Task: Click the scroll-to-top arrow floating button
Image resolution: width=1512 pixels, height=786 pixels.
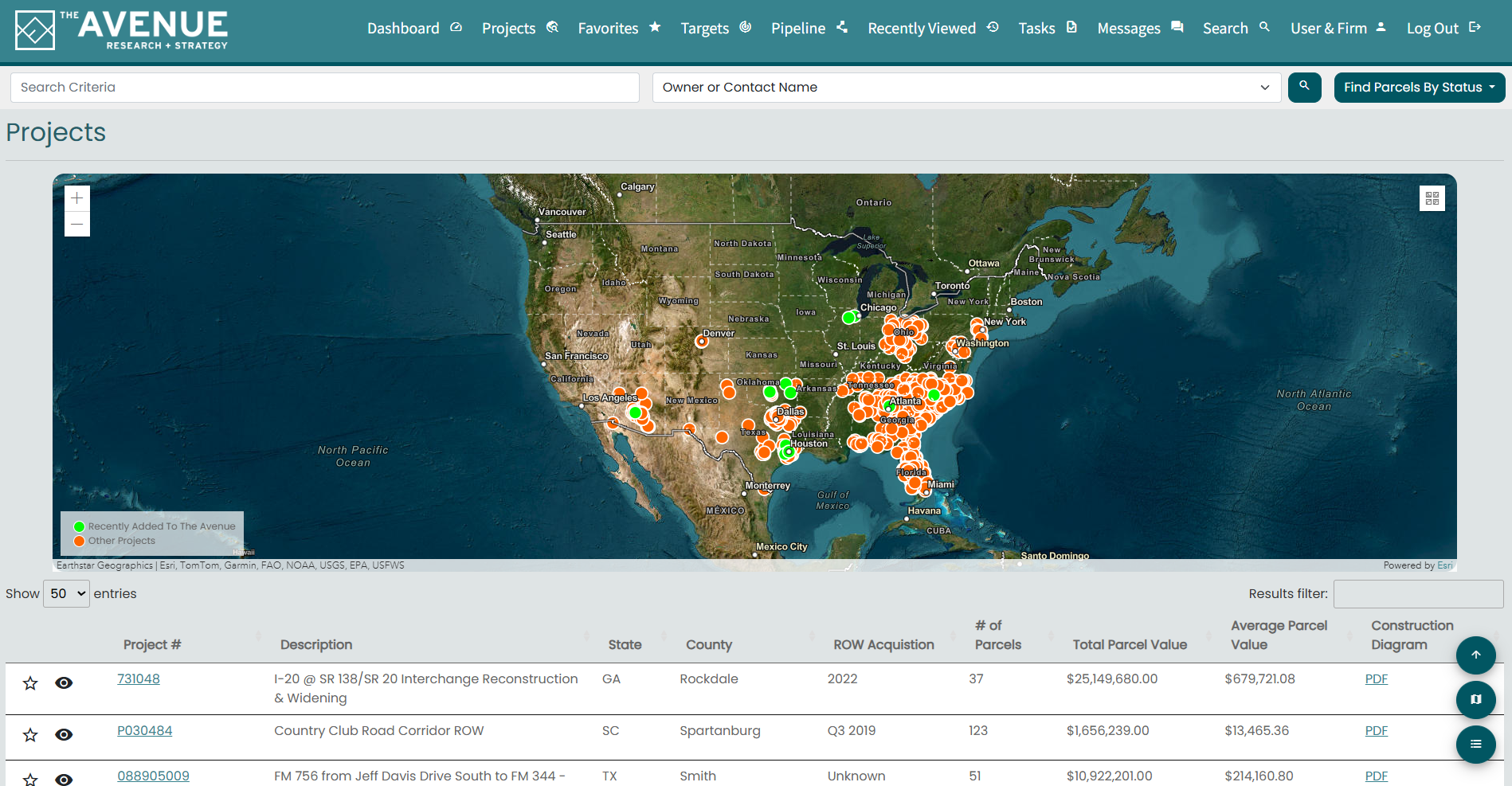Action: click(1476, 655)
